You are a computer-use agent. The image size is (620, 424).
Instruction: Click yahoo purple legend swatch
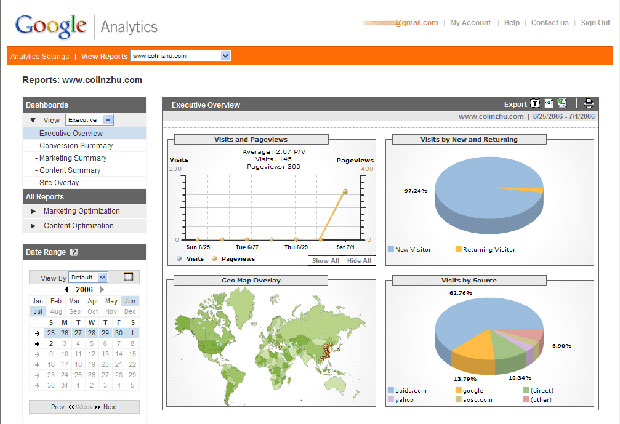click(391, 399)
